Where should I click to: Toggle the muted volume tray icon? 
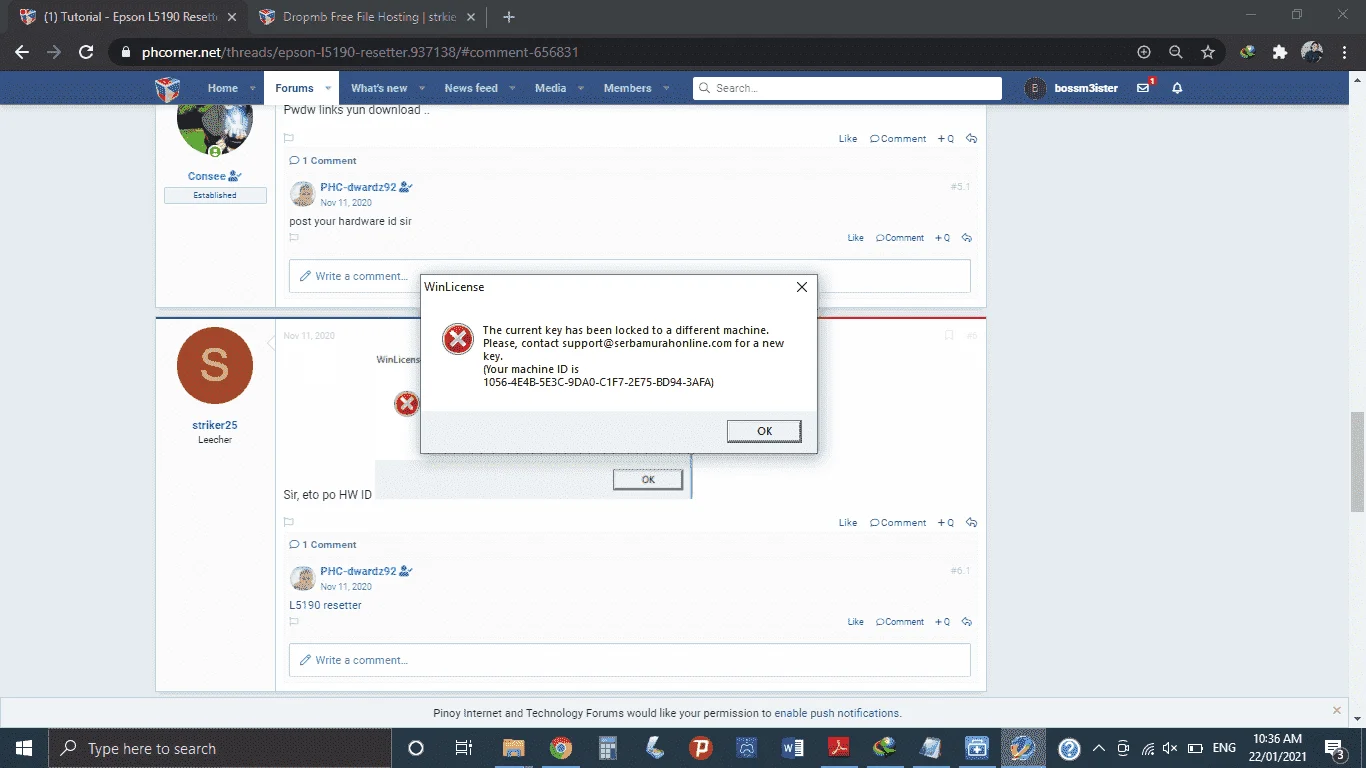(x=1170, y=748)
